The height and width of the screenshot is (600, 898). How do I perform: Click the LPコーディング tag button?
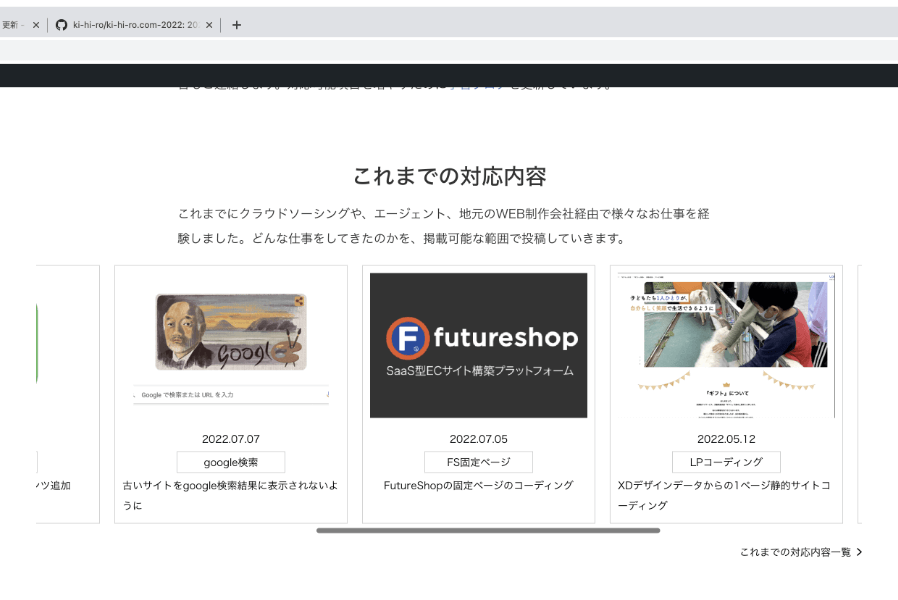click(x=726, y=462)
